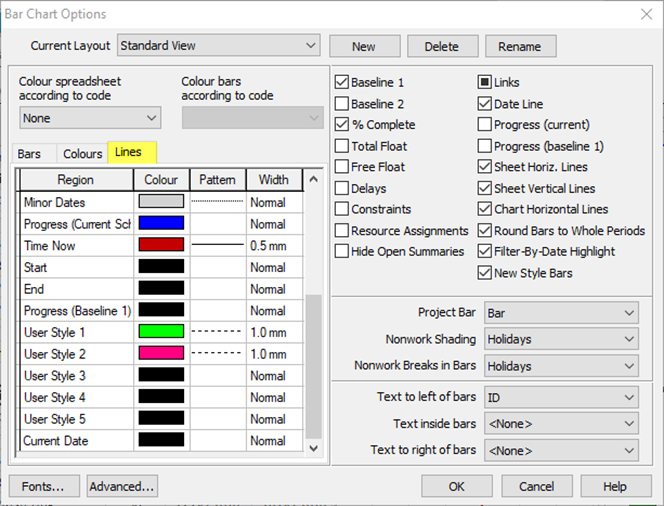
Task: Pick the Minor Dates grey colour swatch
Action: [x=161, y=201]
